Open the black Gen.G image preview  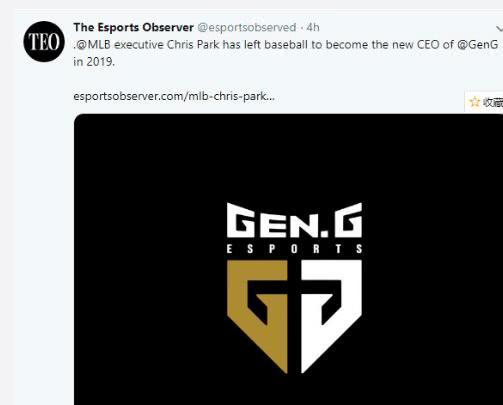(288, 259)
